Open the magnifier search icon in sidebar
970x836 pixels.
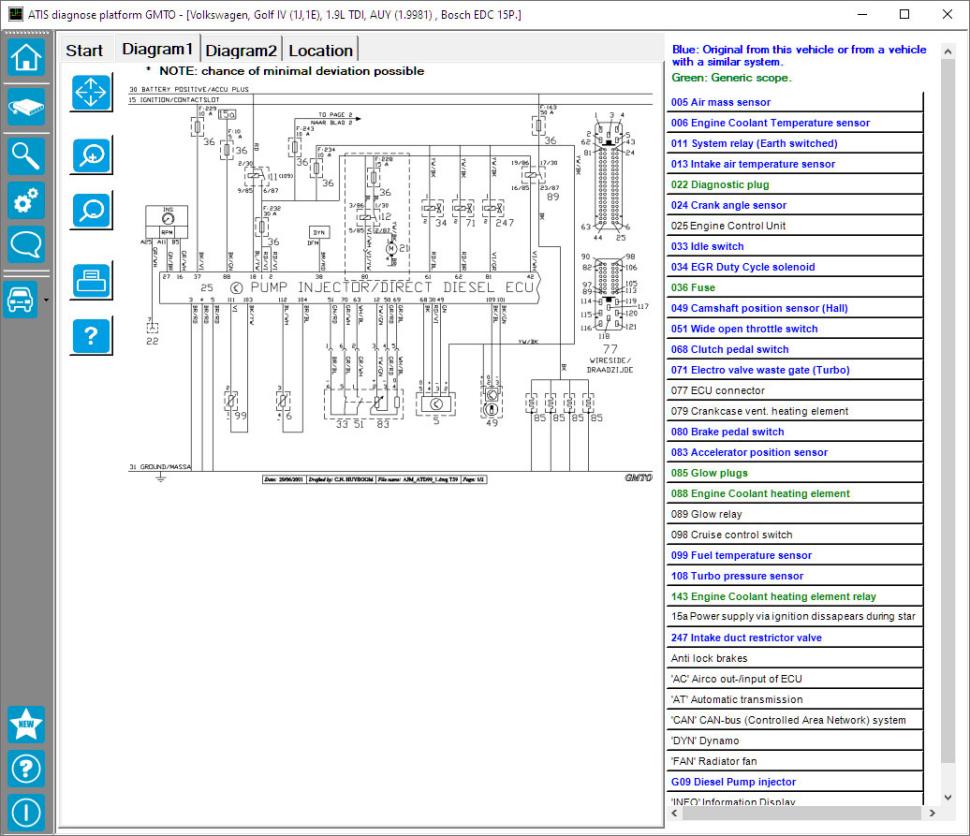[26, 156]
